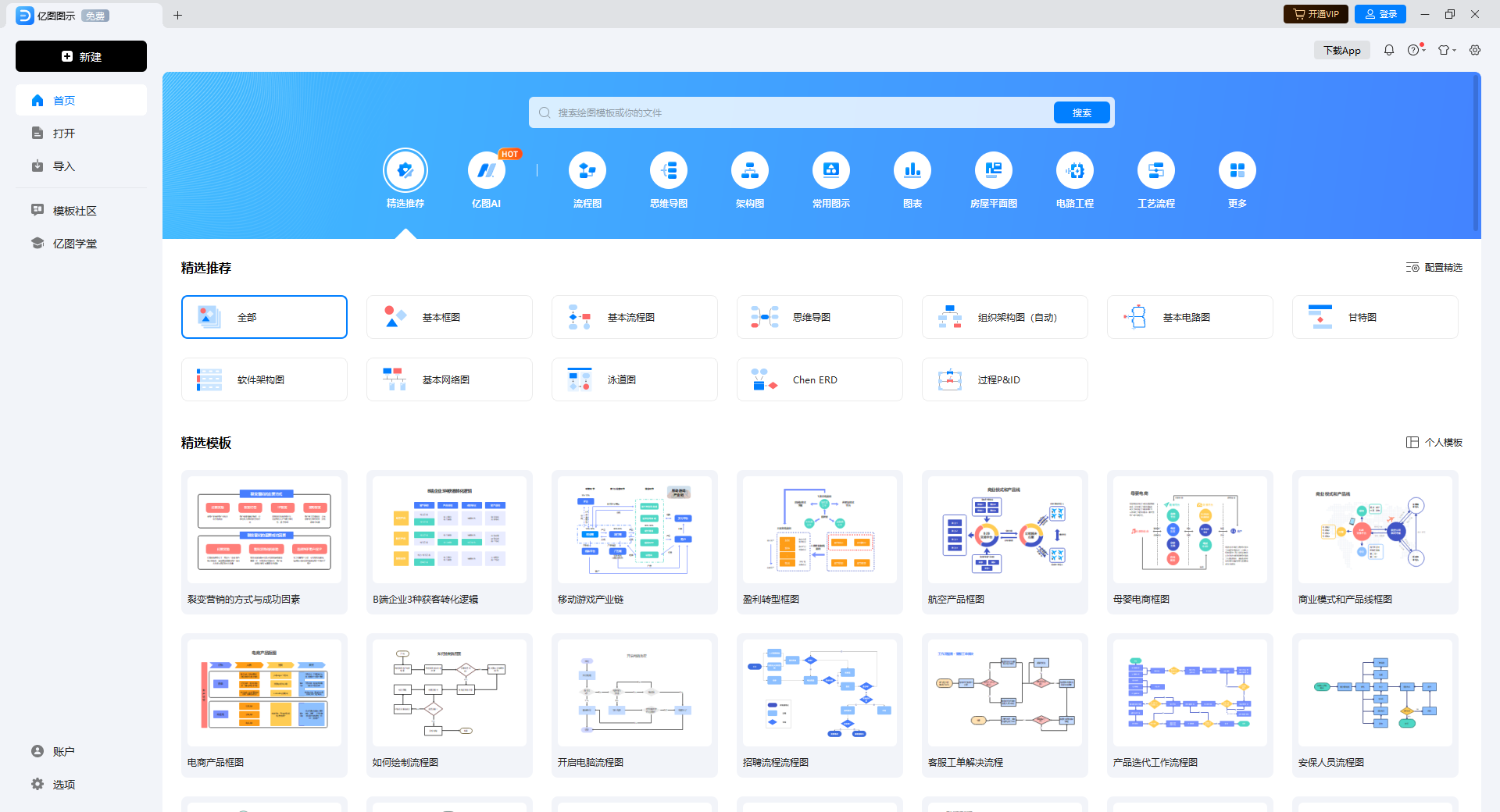1500x812 pixels.
Task: Choose the 电路工程 circuit engineering icon
Action: (x=1074, y=171)
